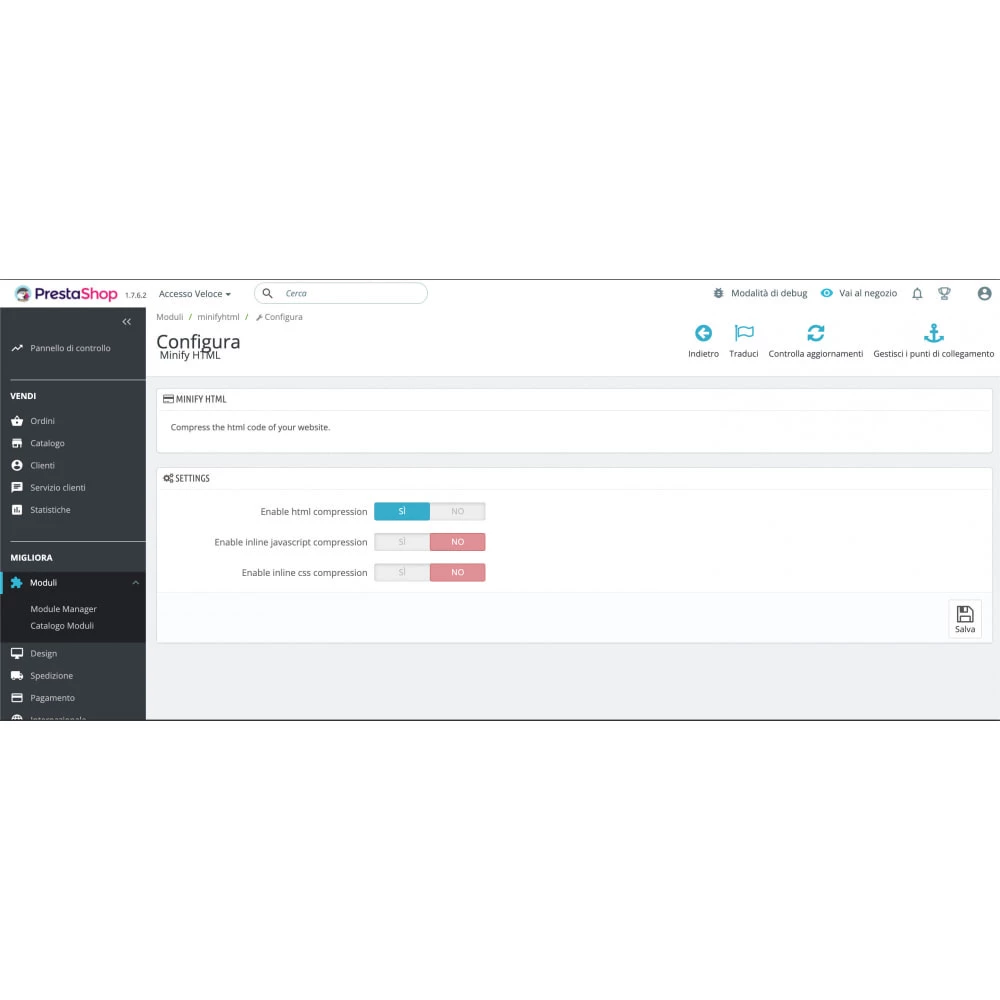This screenshot has height=1000, width=1000.
Task: Click the SETTINGS panel heading
Action: point(186,478)
